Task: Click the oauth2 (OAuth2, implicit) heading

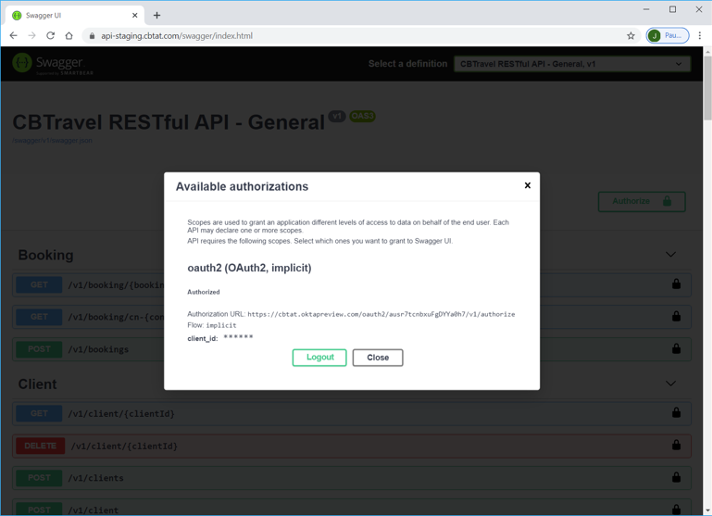Action: coord(249,268)
